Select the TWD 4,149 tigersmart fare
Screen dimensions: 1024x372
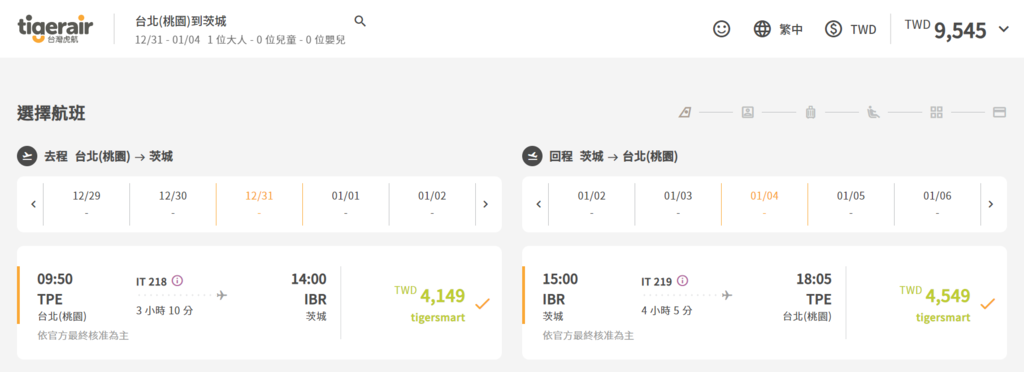coord(430,303)
